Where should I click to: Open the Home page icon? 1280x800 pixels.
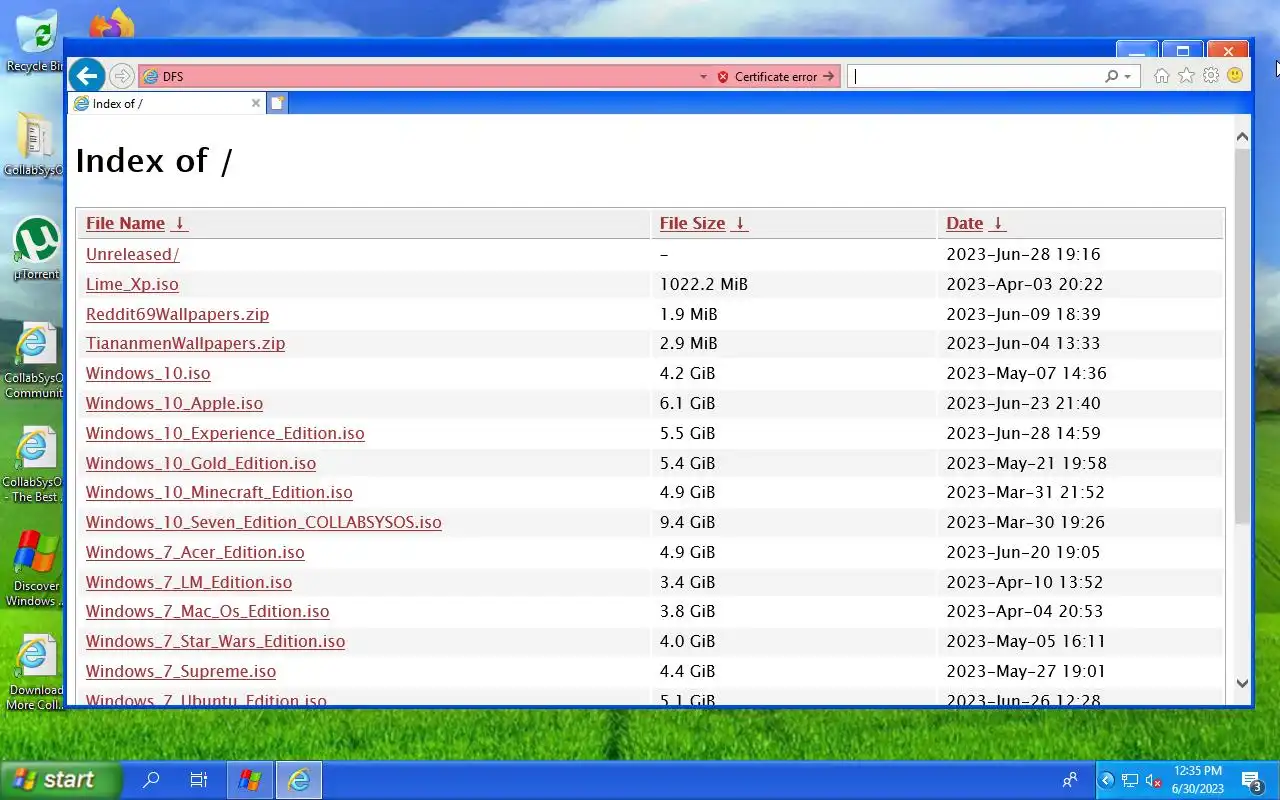pyautogui.click(x=1161, y=76)
